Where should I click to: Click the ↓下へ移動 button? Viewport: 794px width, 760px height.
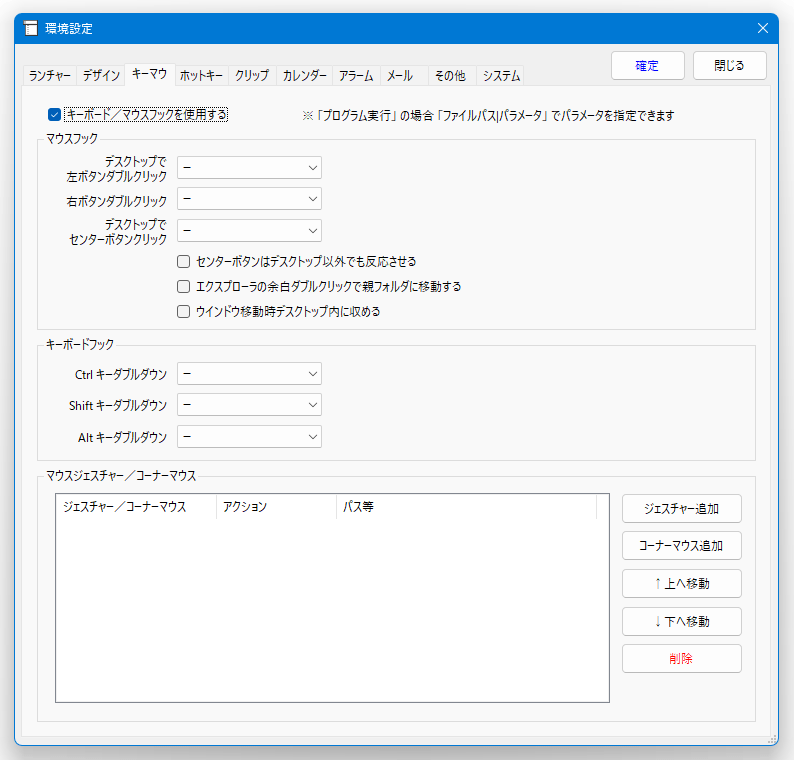tap(682, 621)
